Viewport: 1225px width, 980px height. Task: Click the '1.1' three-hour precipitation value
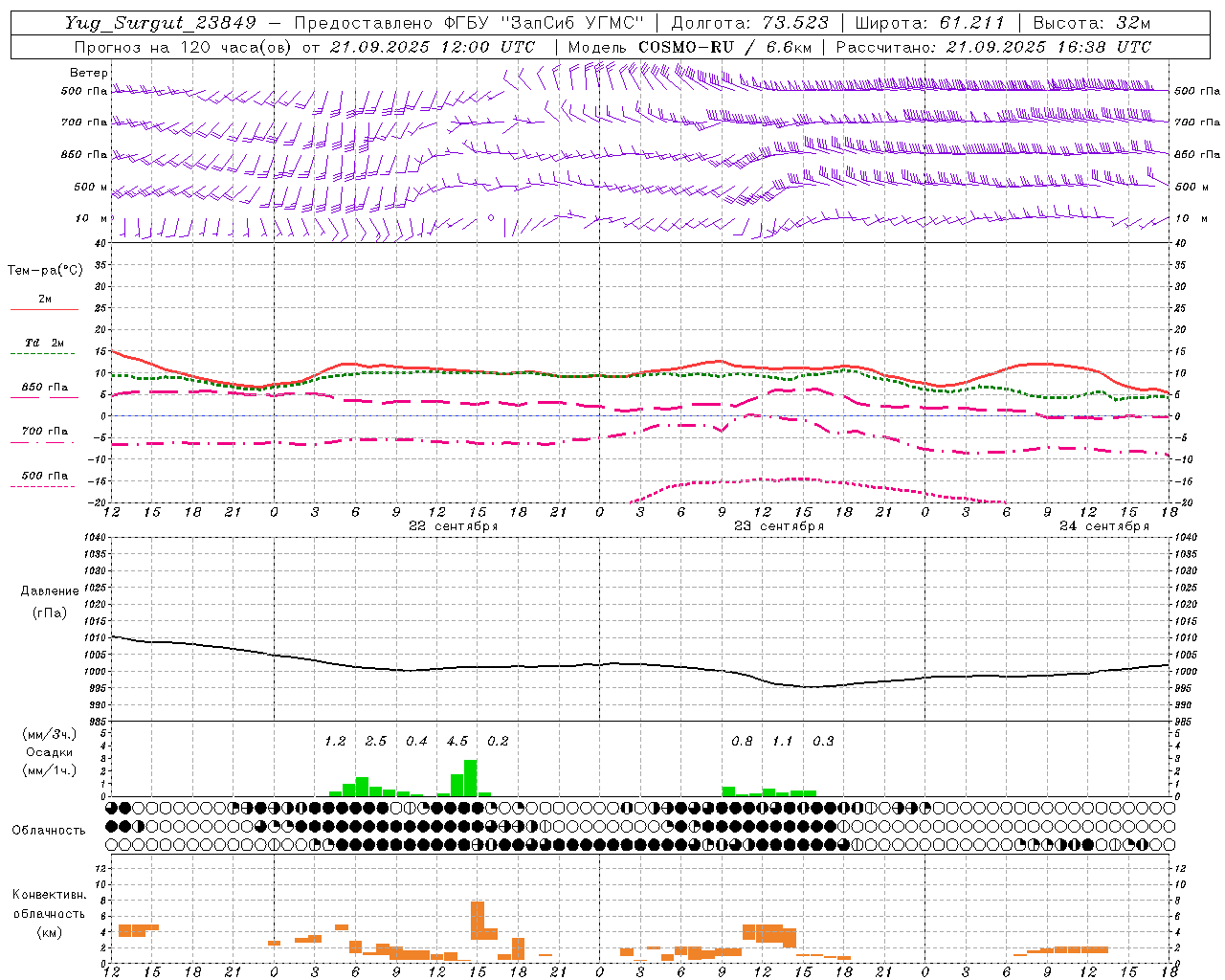click(783, 741)
